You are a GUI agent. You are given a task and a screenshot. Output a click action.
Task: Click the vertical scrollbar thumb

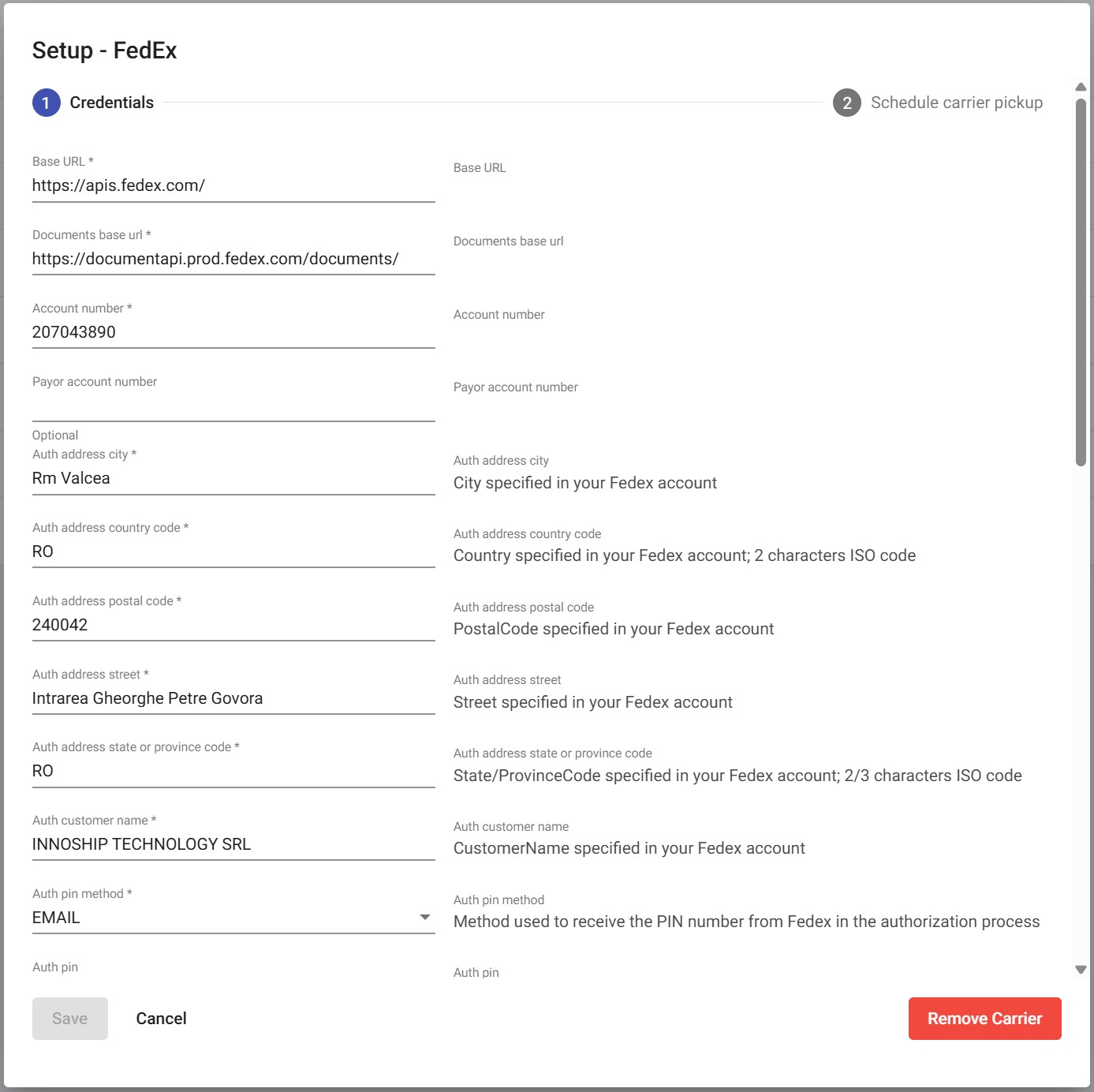point(1081,282)
